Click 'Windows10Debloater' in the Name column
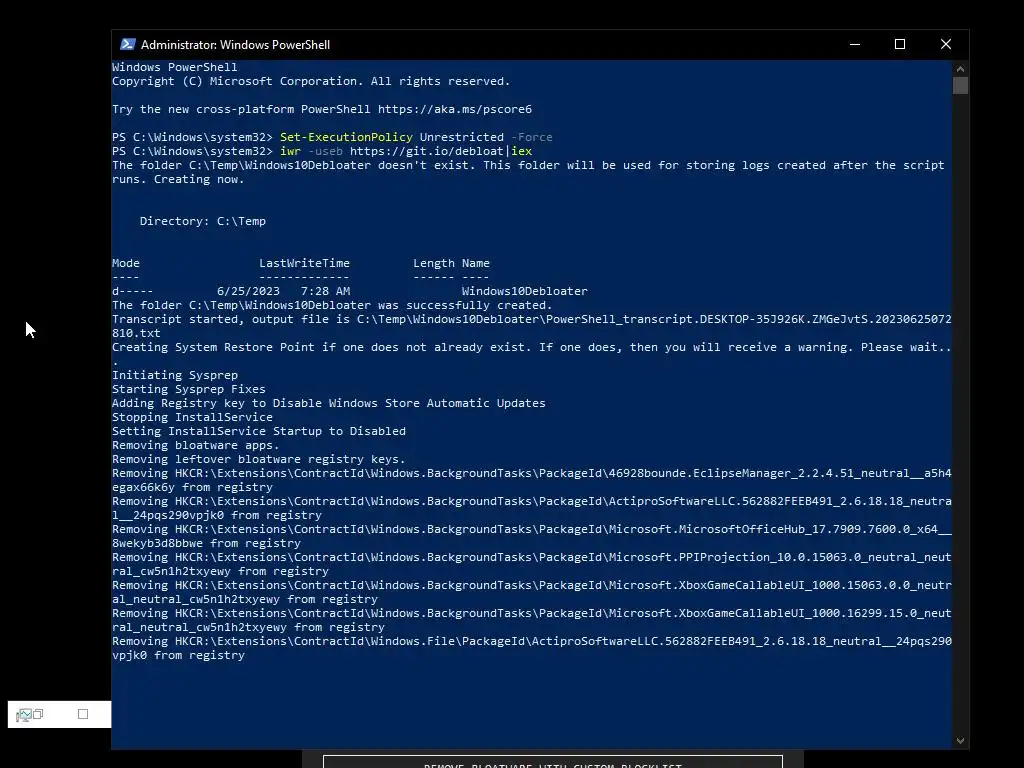 (524, 291)
